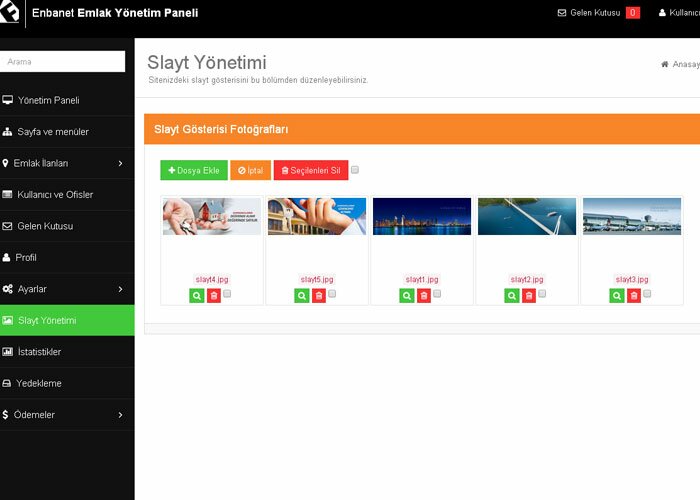Open Profil in sidebar
This screenshot has width=700, height=500.
point(67,258)
